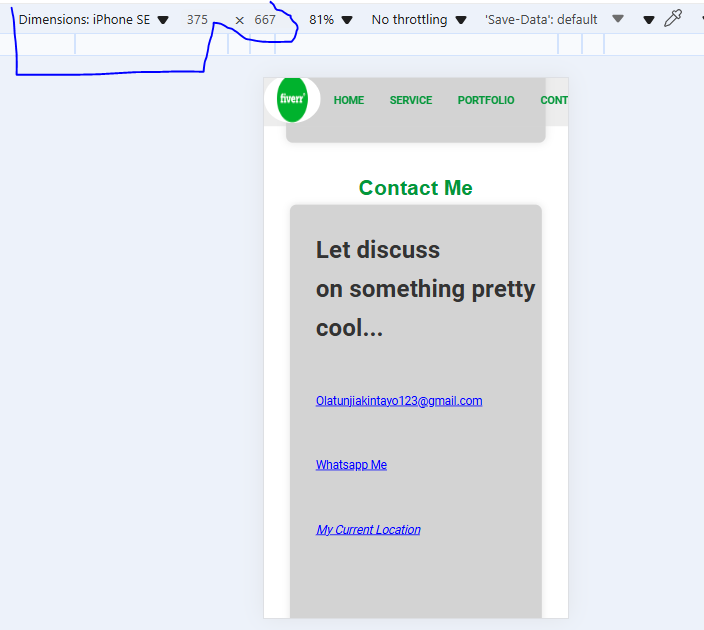Click the 'Let discuss' heading text
This screenshot has height=630, width=704.
coord(378,250)
